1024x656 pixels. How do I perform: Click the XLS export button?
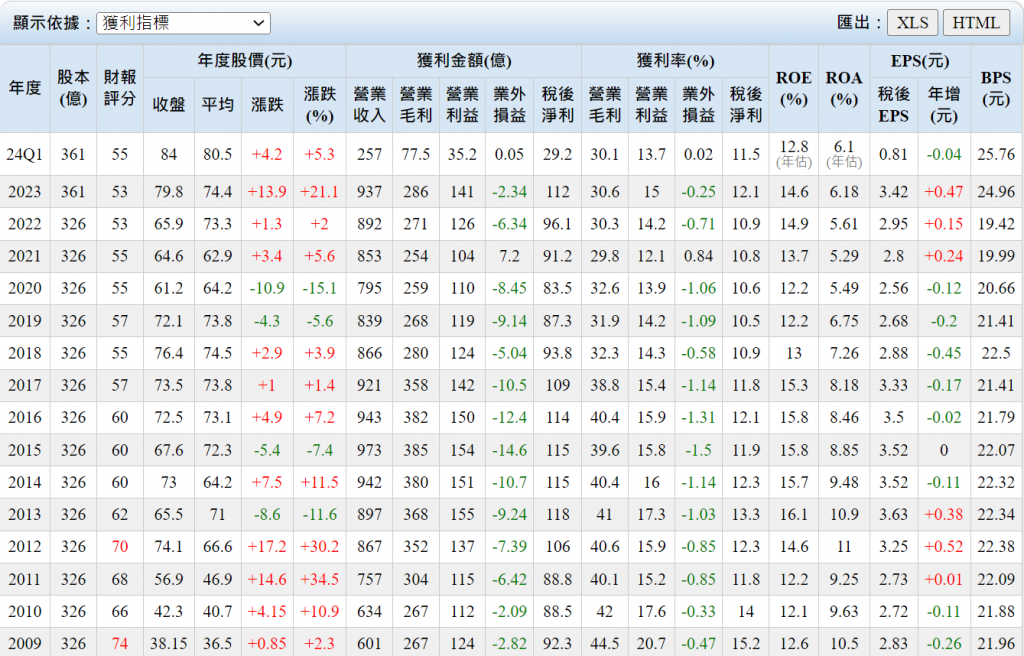(911, 23)
